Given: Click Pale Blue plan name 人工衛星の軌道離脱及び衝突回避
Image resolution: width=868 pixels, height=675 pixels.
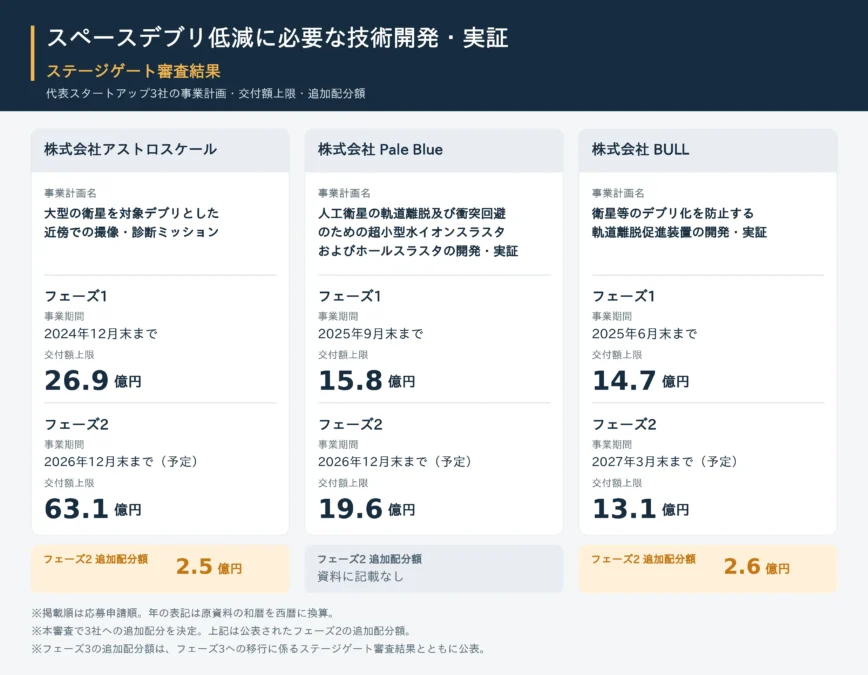Looking at the screenshot, I should click(x=412, y=213).
